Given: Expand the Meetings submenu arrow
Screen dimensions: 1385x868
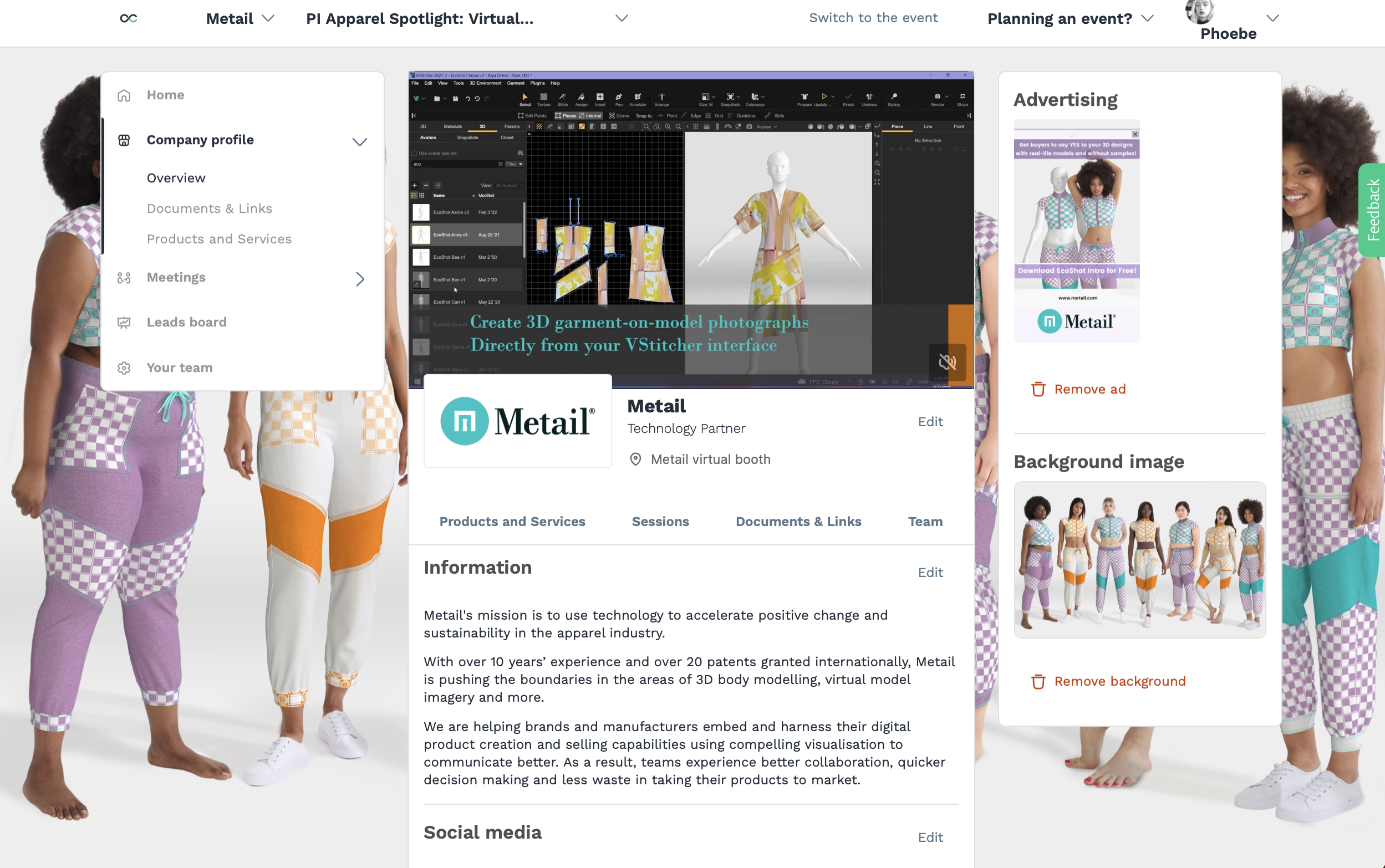Looking at the screenshot, I should coord(360,279).
